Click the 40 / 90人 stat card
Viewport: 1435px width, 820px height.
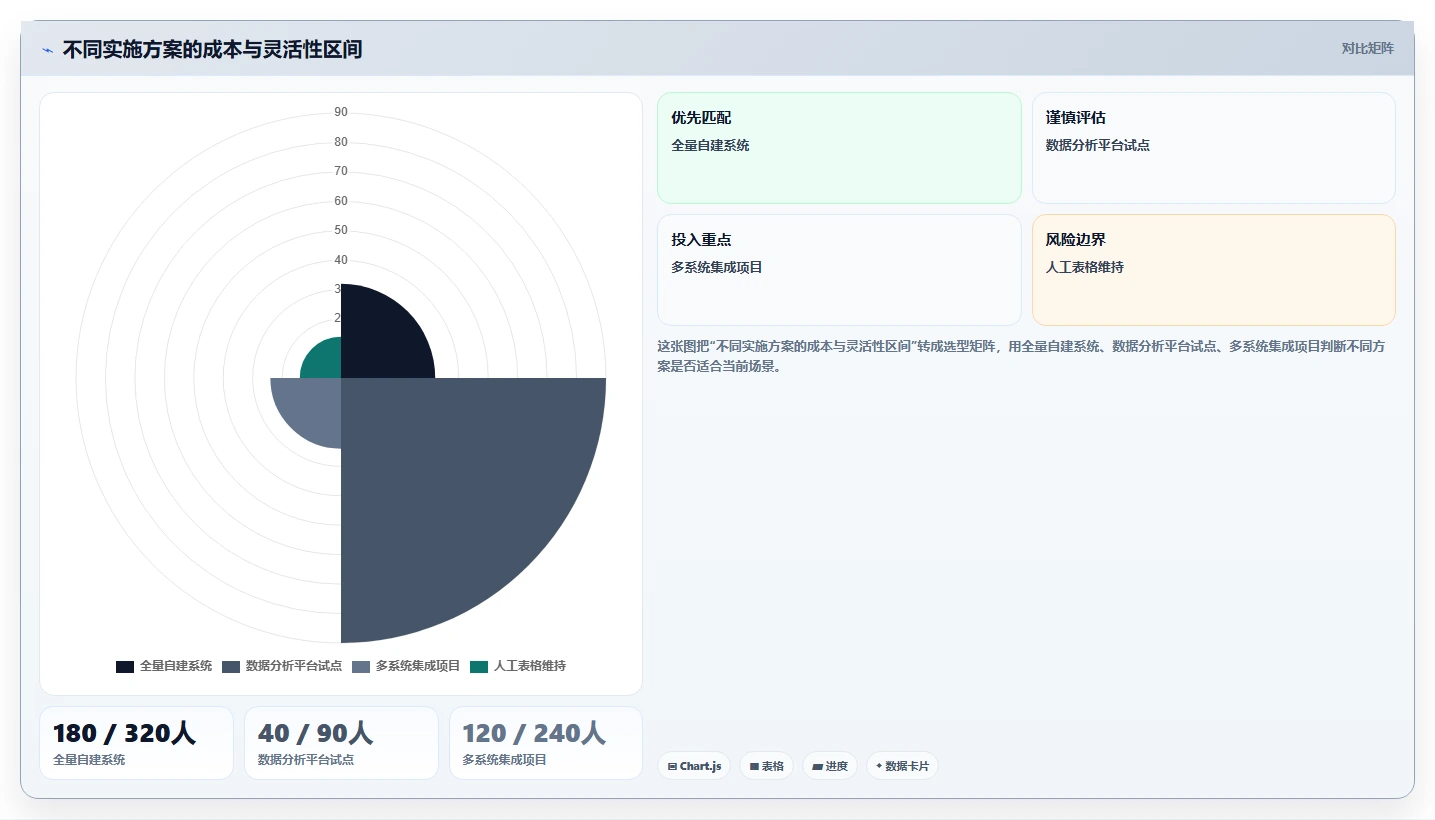coord(341,743)
